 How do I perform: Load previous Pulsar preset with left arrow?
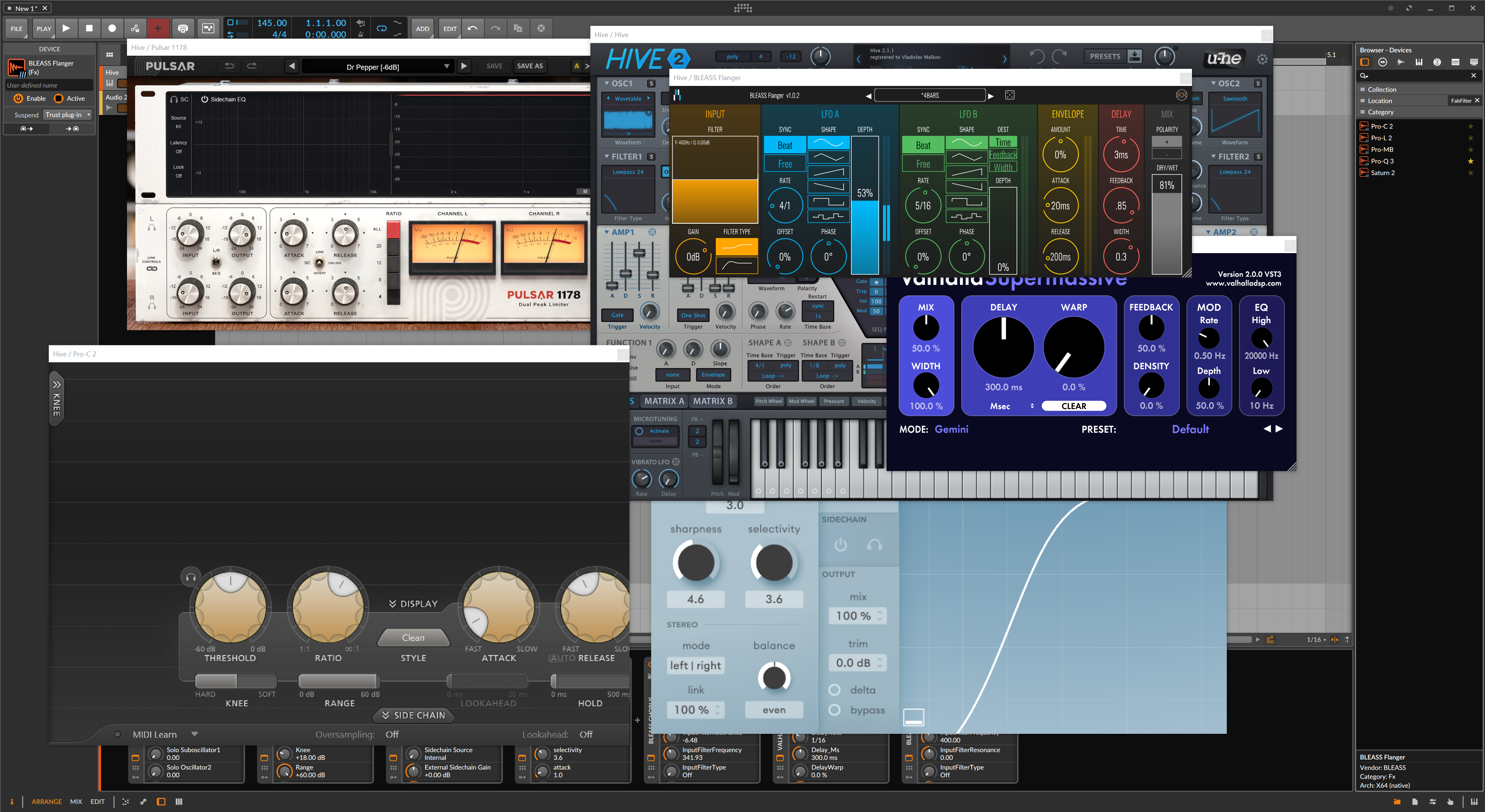(x=292, y=66)
